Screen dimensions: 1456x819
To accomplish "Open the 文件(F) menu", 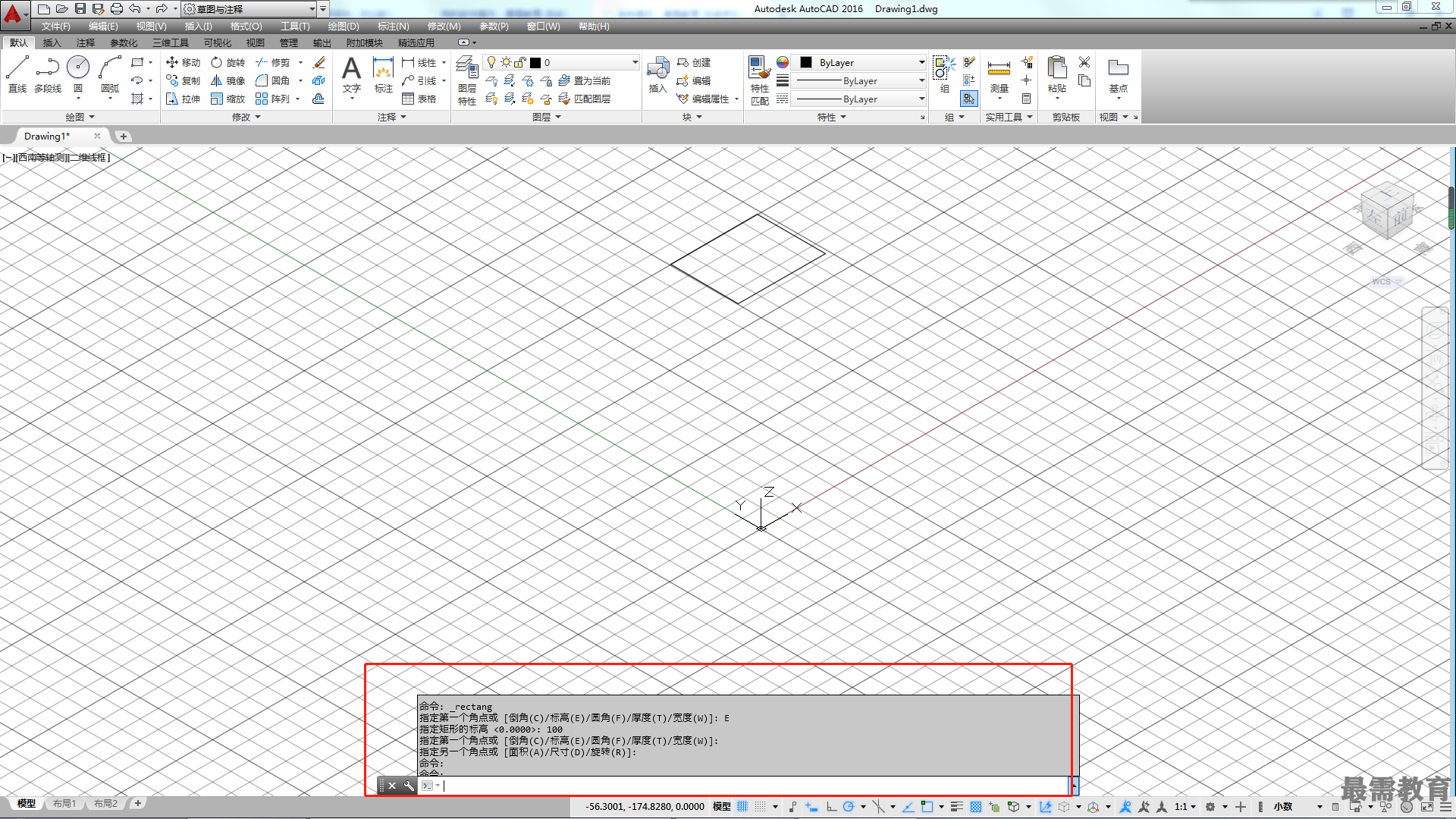I will pos(55,26).
